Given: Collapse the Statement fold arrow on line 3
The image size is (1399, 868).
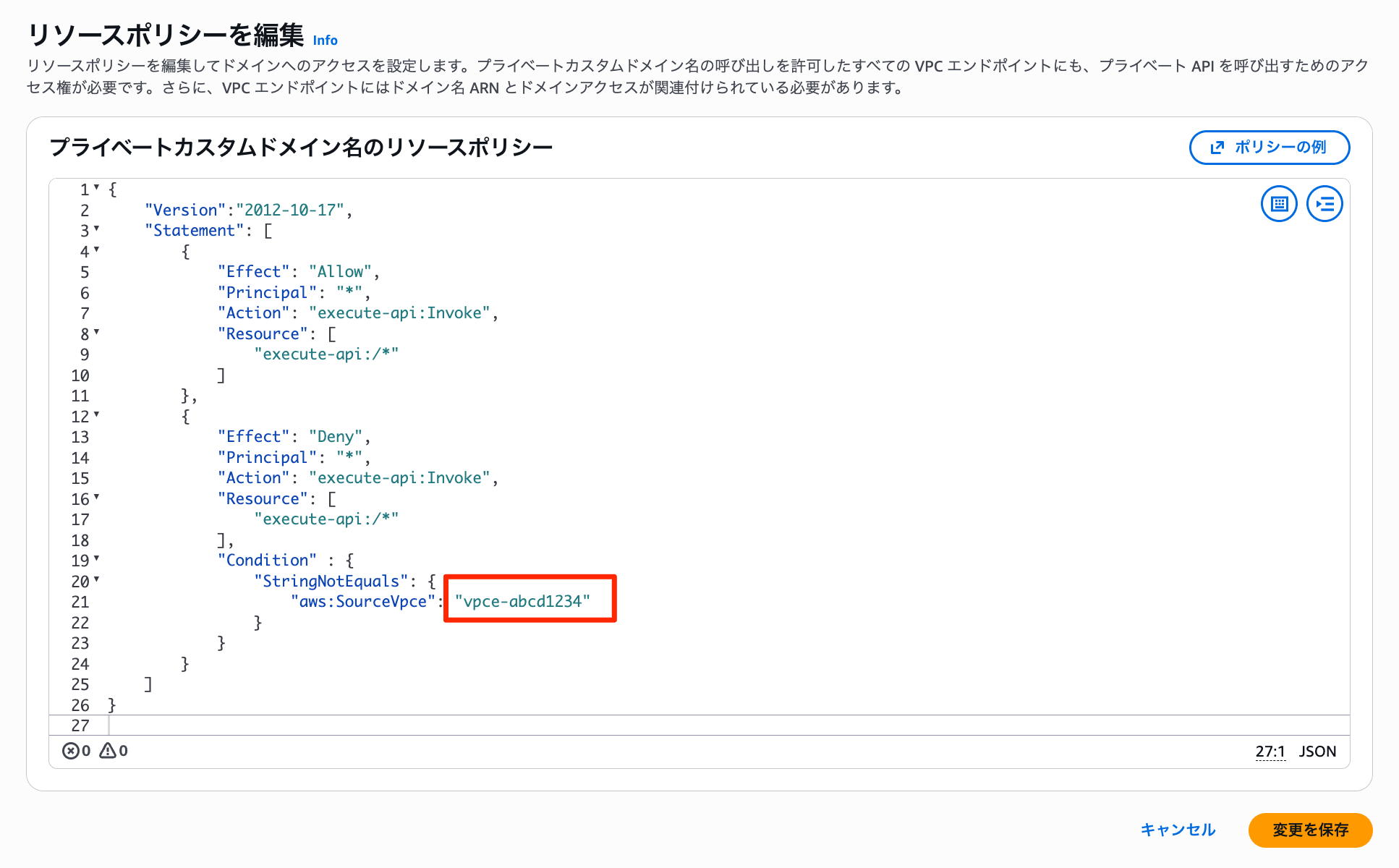Looking at the screenshot, I should pos(96,229).
